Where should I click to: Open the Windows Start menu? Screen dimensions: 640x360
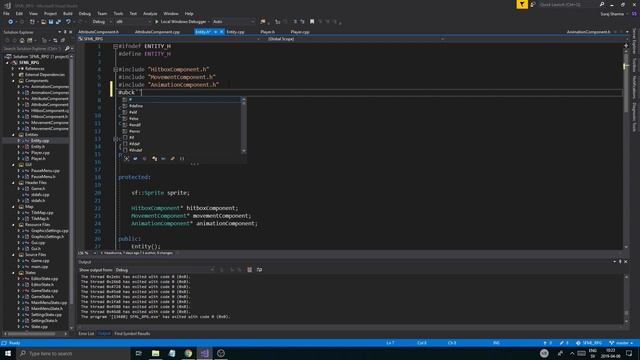8,353
